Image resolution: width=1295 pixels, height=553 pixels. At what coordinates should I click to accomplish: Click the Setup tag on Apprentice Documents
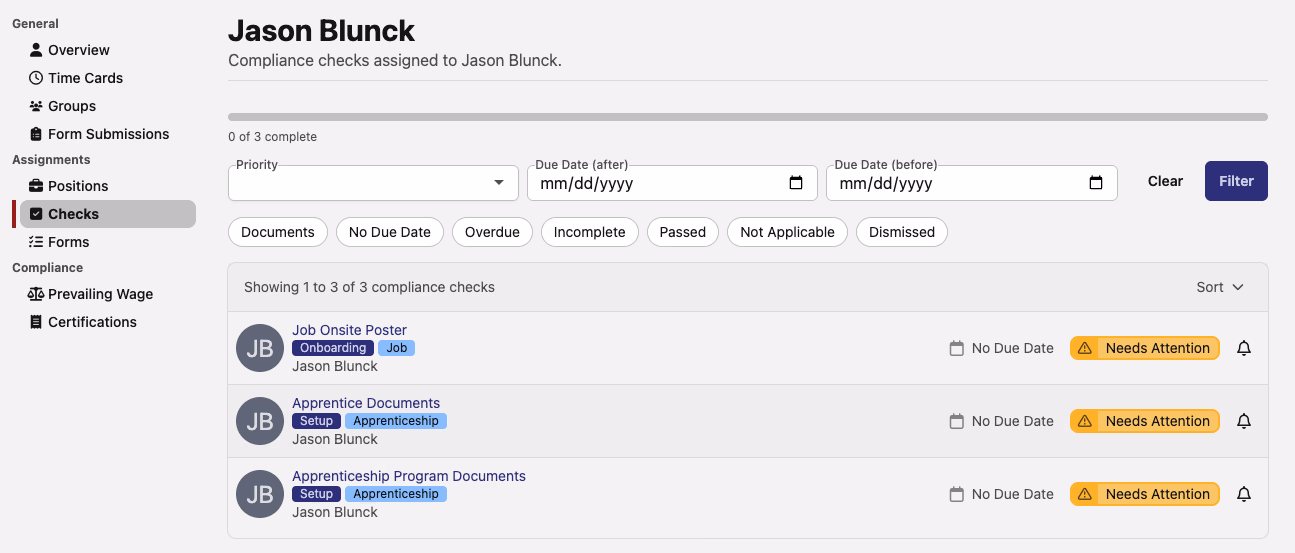[x=316, y=421]
